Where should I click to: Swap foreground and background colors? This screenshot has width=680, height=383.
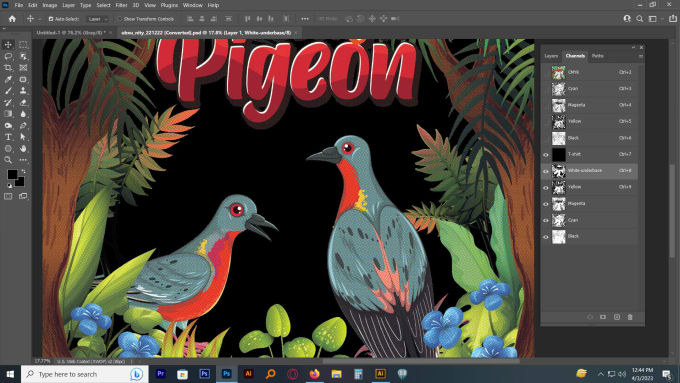(x=23, y=172)
